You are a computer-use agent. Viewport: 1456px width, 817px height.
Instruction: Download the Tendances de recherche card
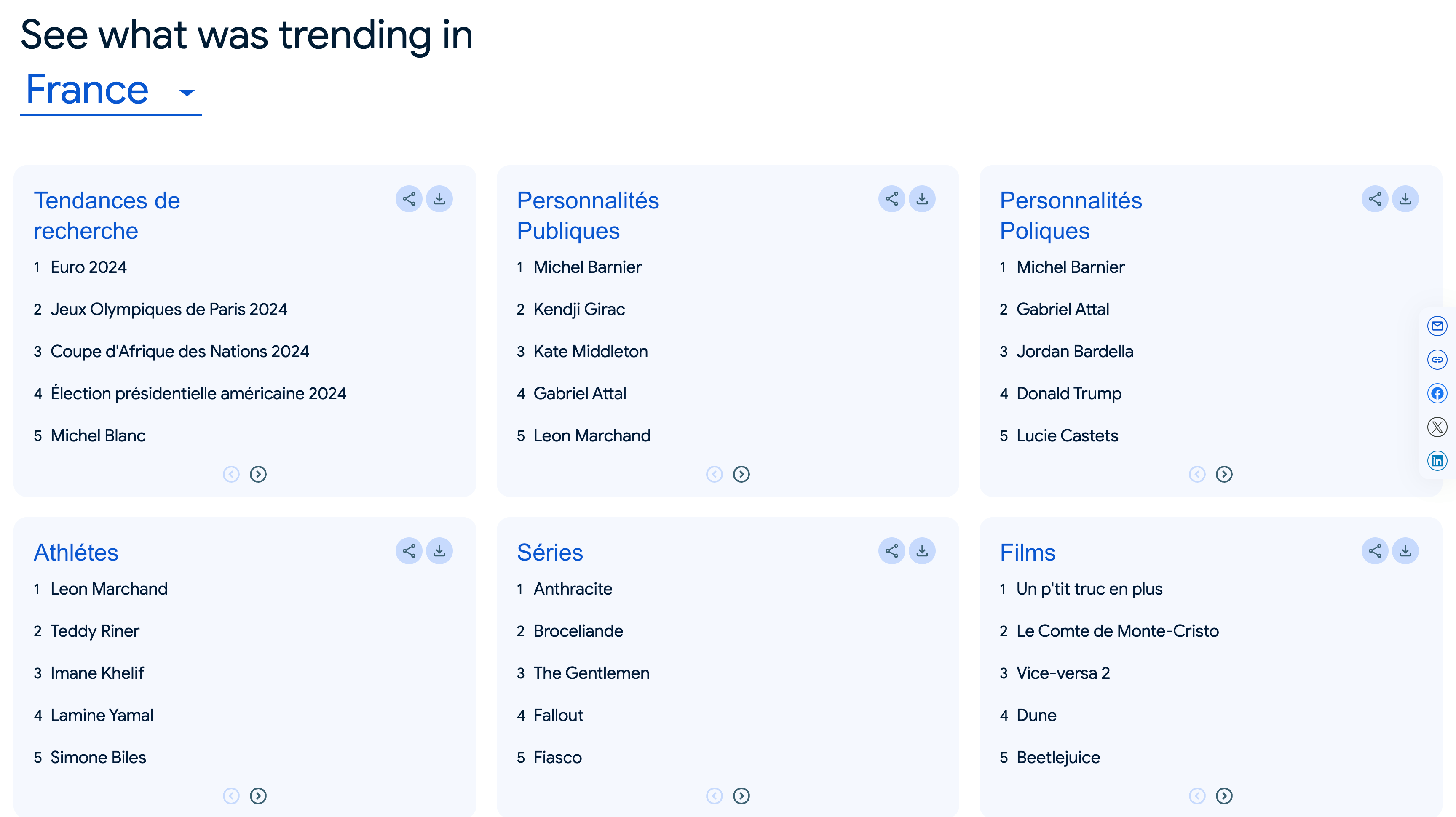tap(439, 199)
